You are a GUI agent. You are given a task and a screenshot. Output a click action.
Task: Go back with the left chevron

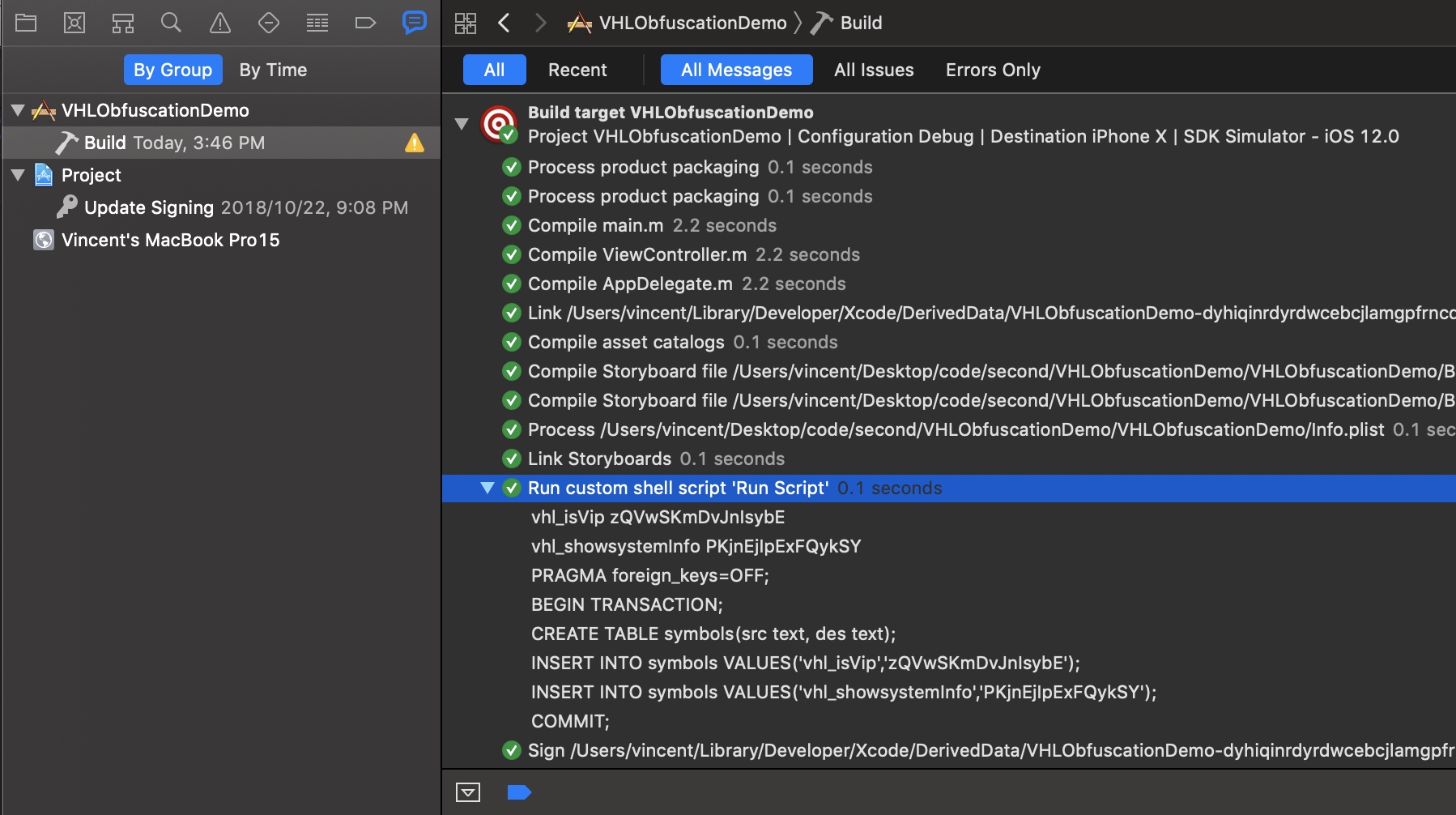point(504,23)
